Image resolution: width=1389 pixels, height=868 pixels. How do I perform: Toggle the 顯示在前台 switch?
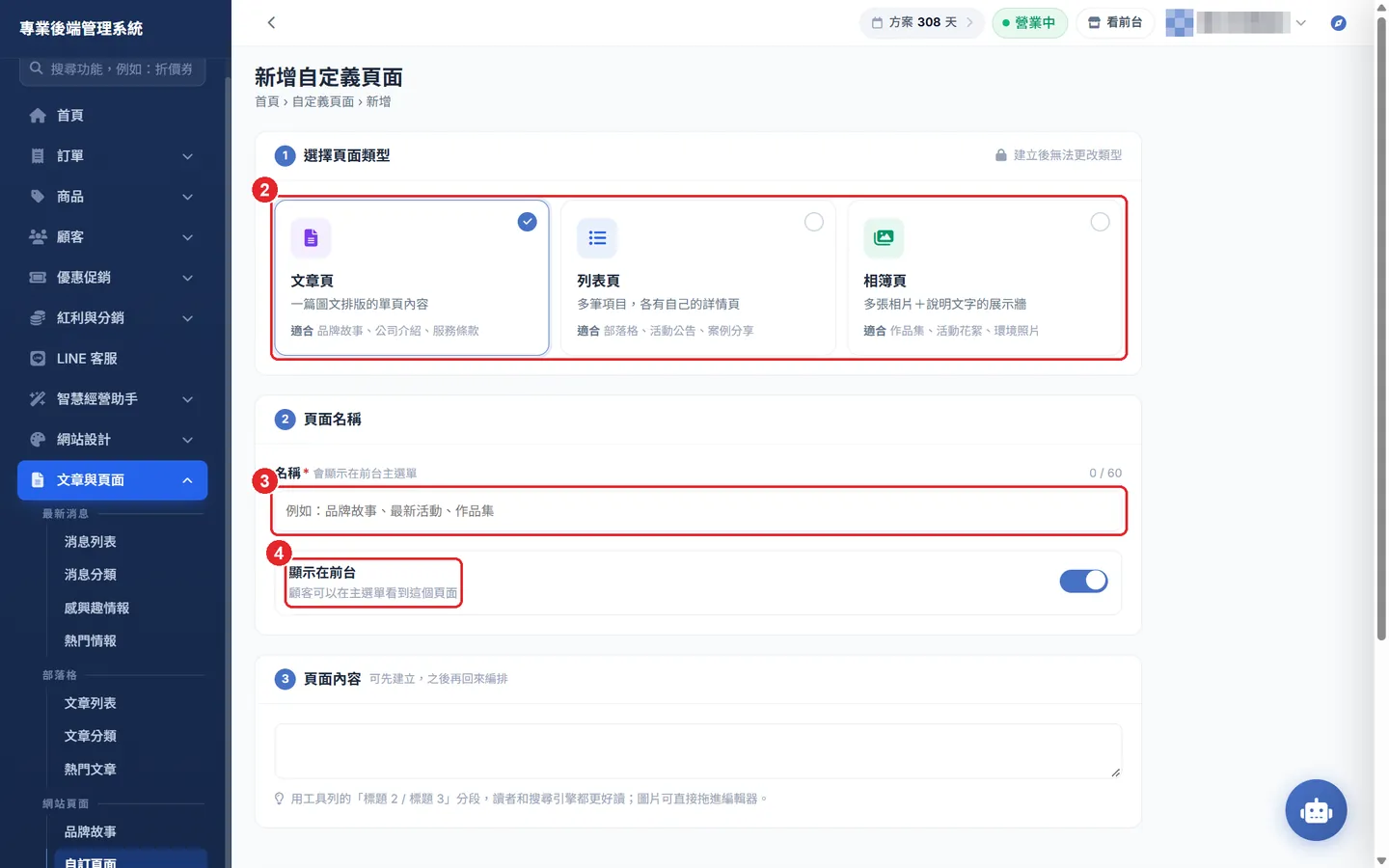click(1083, 581)
